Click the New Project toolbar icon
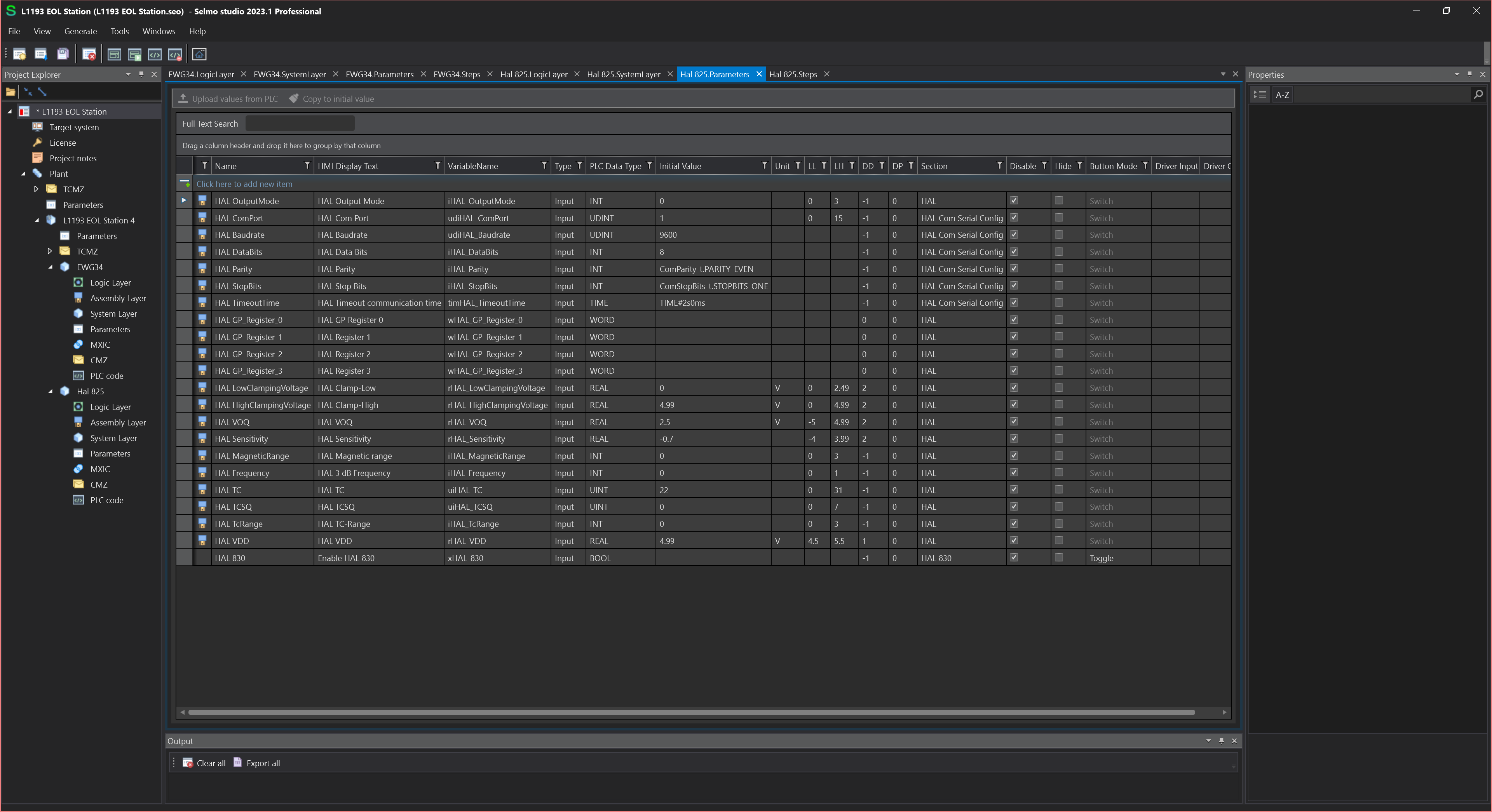1492x812 pixels. coord(19,54)
